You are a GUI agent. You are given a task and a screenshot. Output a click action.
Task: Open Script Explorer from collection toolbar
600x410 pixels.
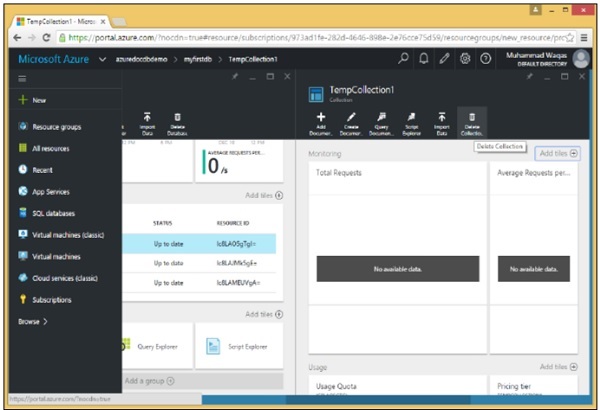coord(411,123)
